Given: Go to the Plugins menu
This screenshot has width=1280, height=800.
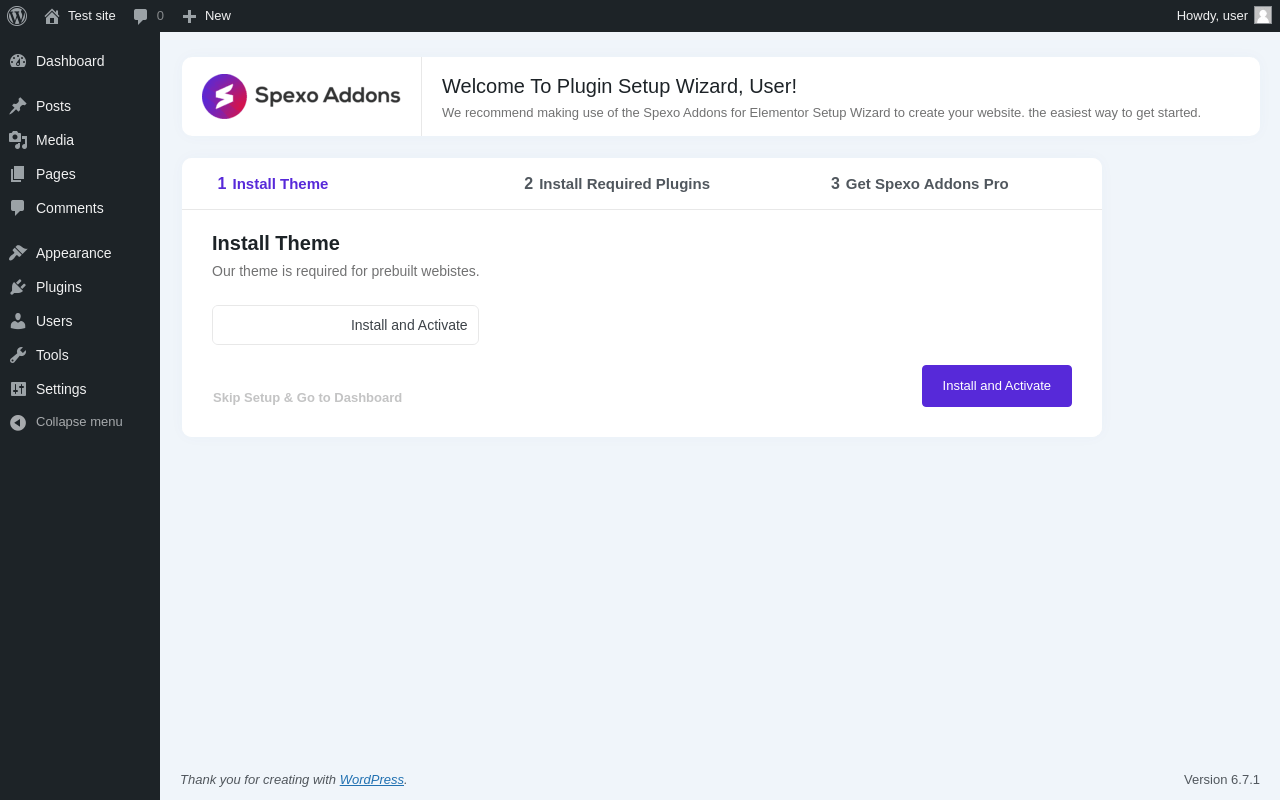Looking at the screenshot, I should tap(80, 287).
